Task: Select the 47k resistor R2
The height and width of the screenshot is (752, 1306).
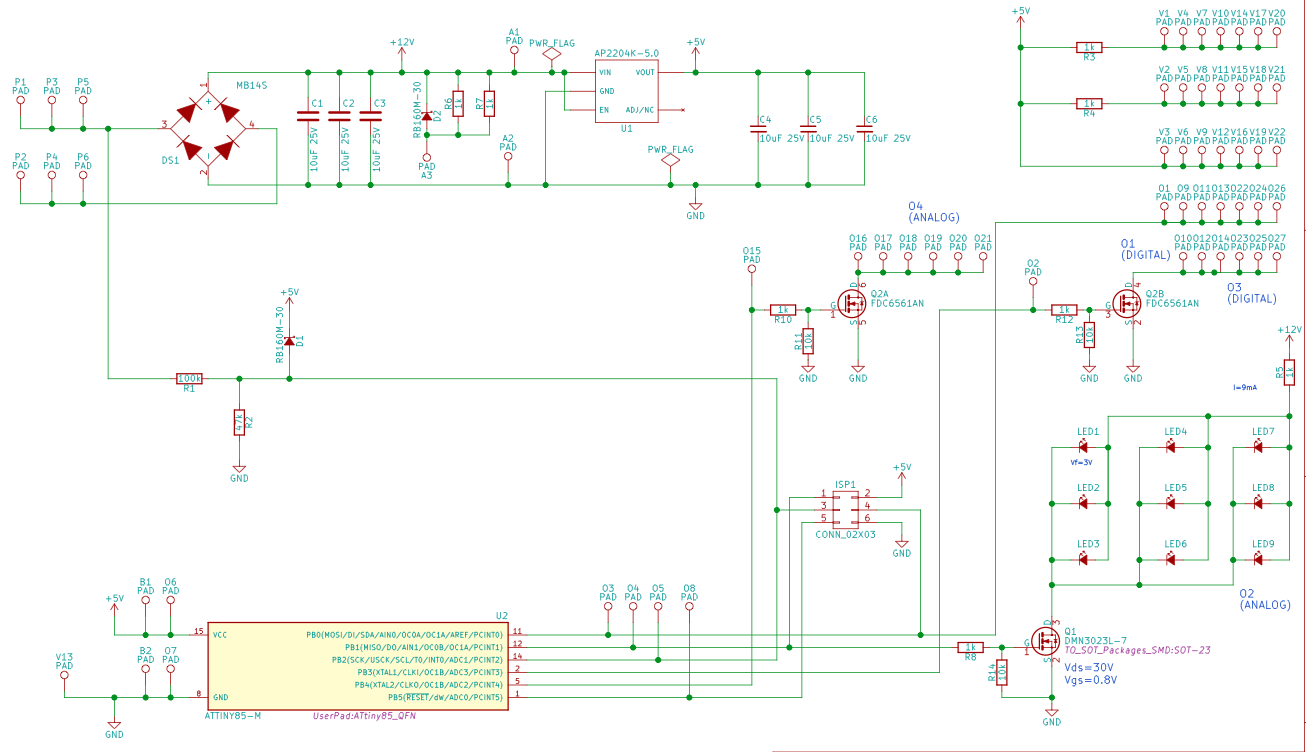Action: 239,423
